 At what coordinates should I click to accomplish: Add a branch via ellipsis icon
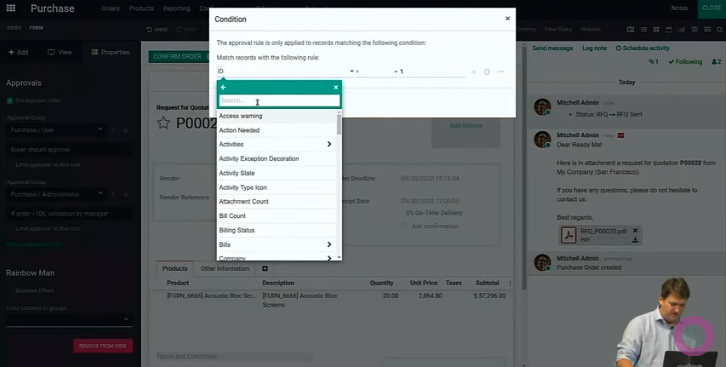click(x=501, y=72)
